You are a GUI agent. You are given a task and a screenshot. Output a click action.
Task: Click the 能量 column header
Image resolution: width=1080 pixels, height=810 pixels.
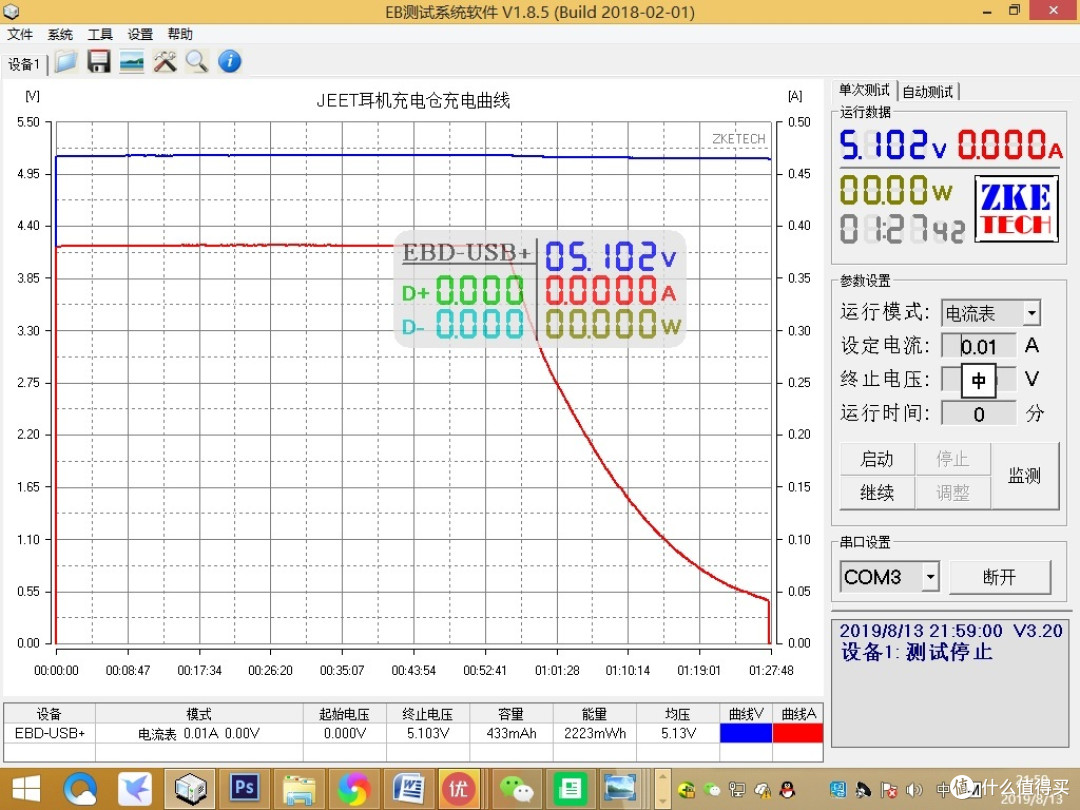click(595, 714)
